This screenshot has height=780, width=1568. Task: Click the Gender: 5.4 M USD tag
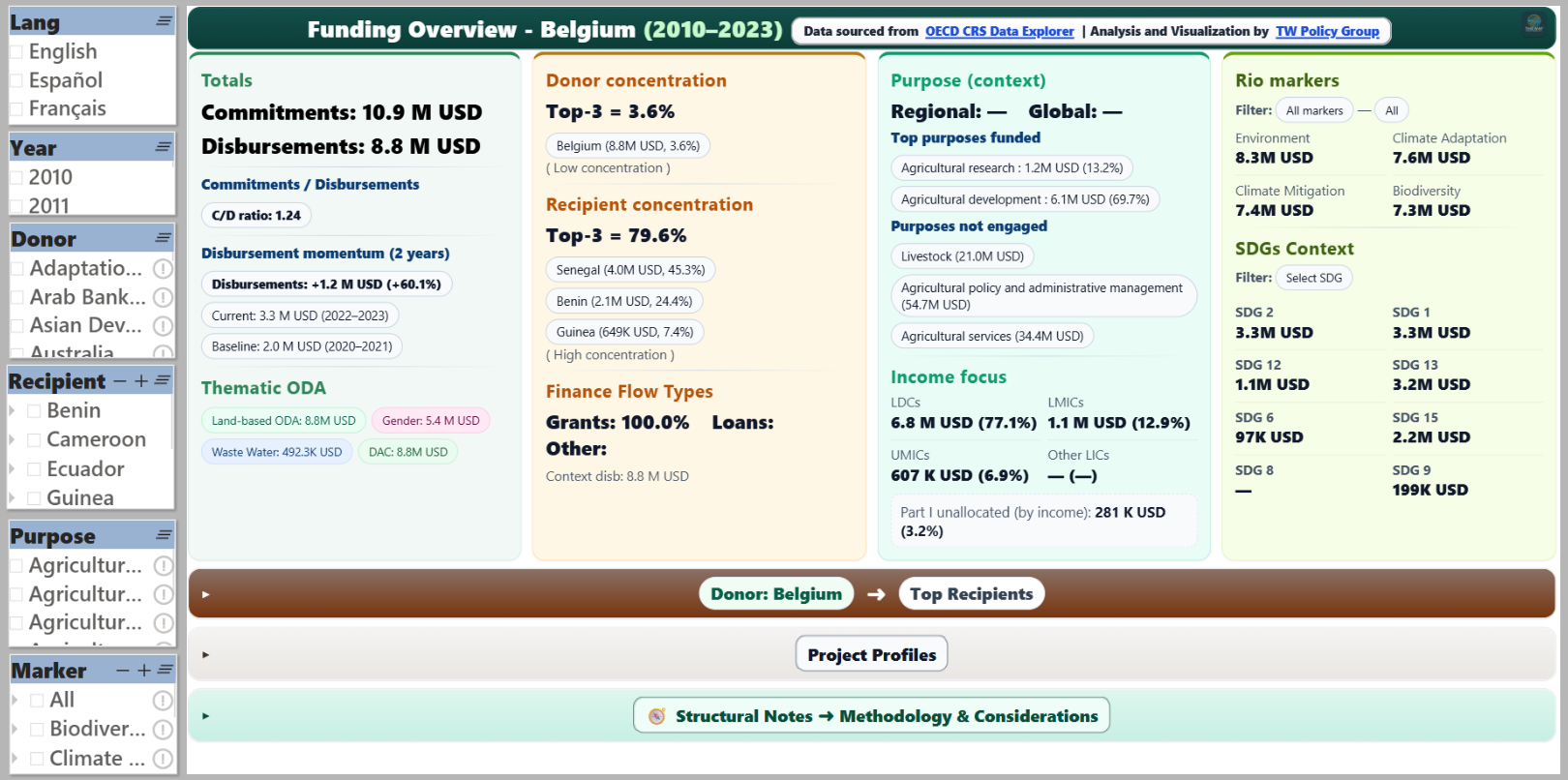(x=431, y=421)
